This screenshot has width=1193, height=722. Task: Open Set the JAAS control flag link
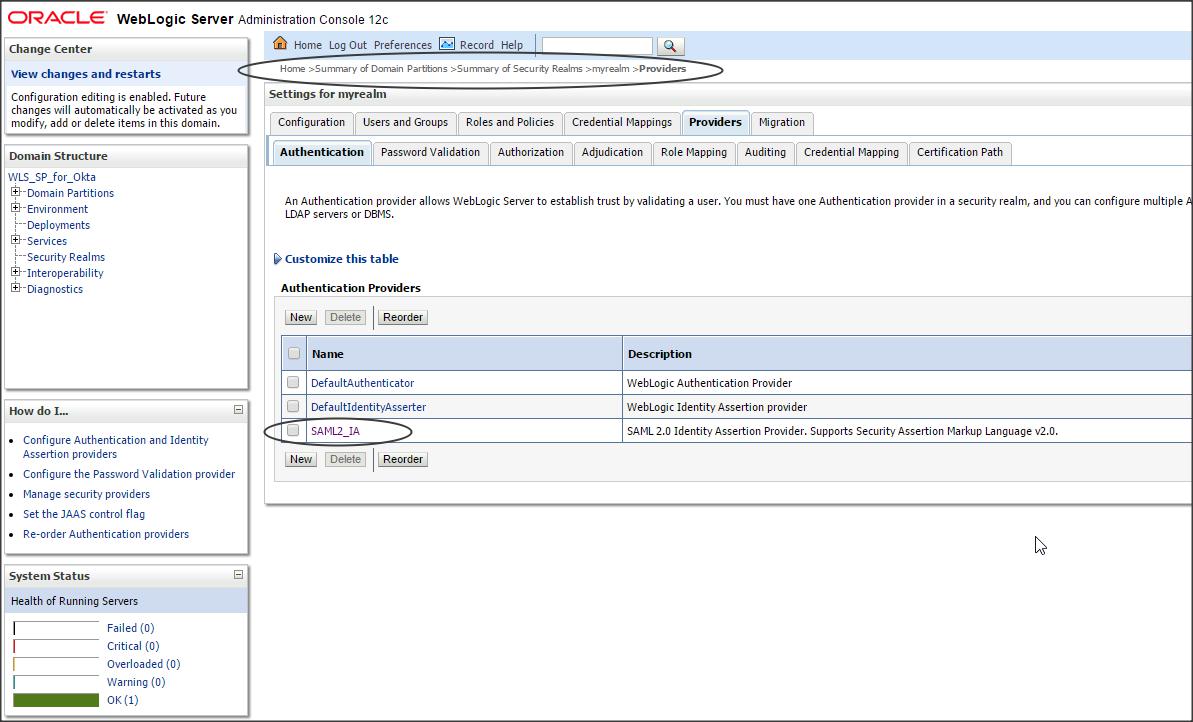click(x=84, y=514)
